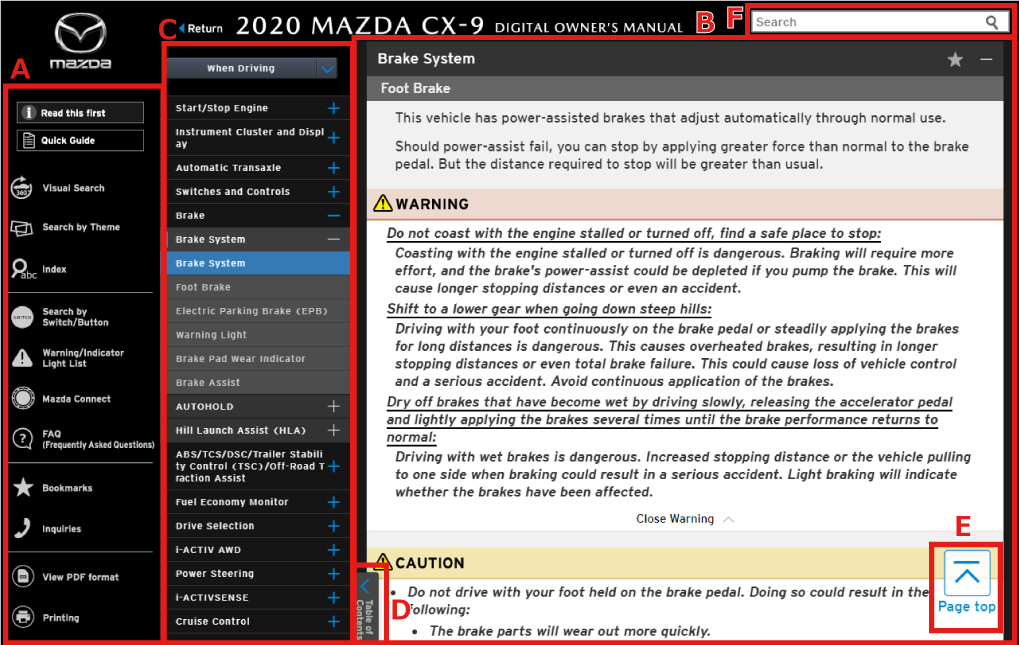The image size is (1019, 645).
Task: Click the Printing icon
Action: (23, 617)
